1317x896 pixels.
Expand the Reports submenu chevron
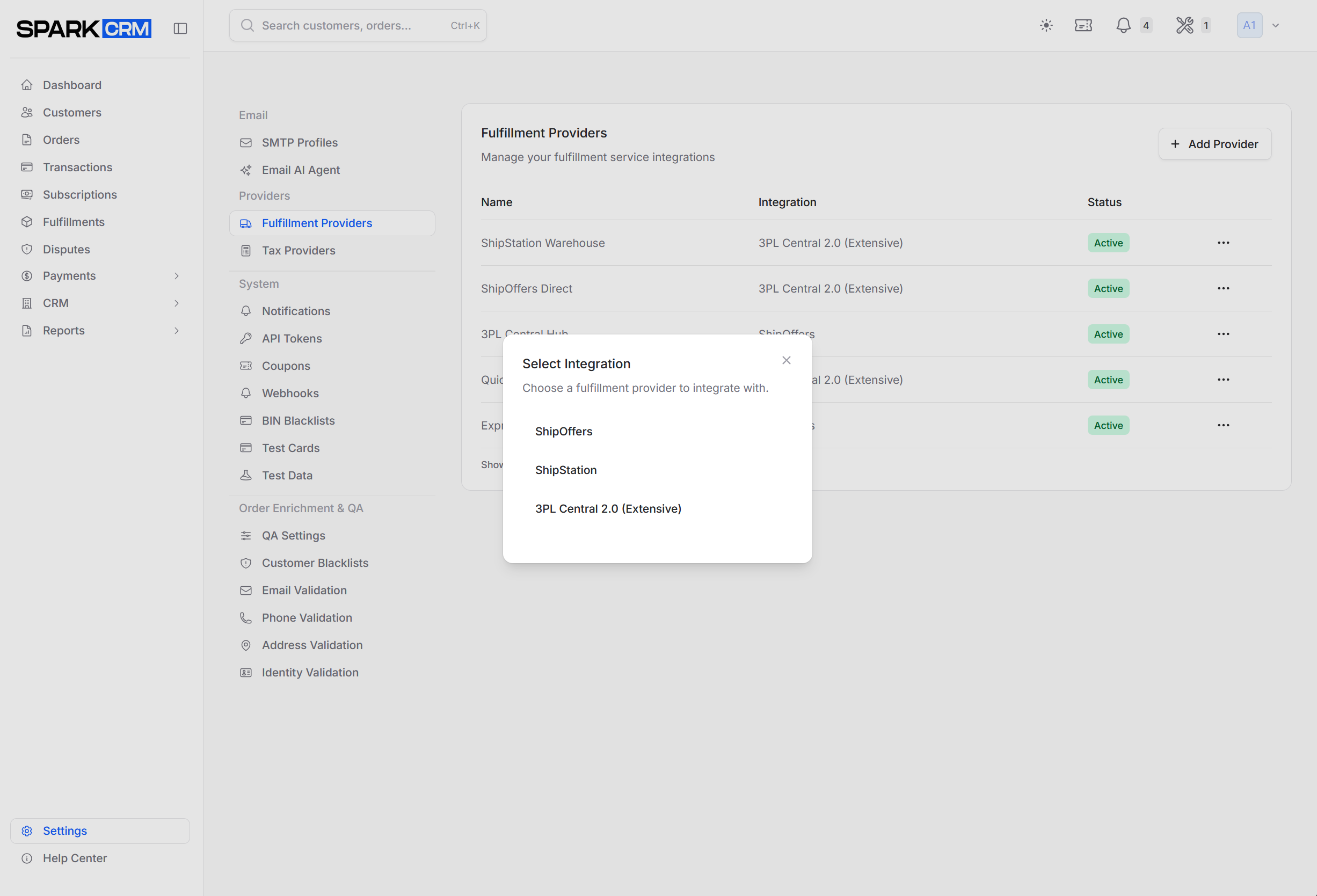pos(176,330)
